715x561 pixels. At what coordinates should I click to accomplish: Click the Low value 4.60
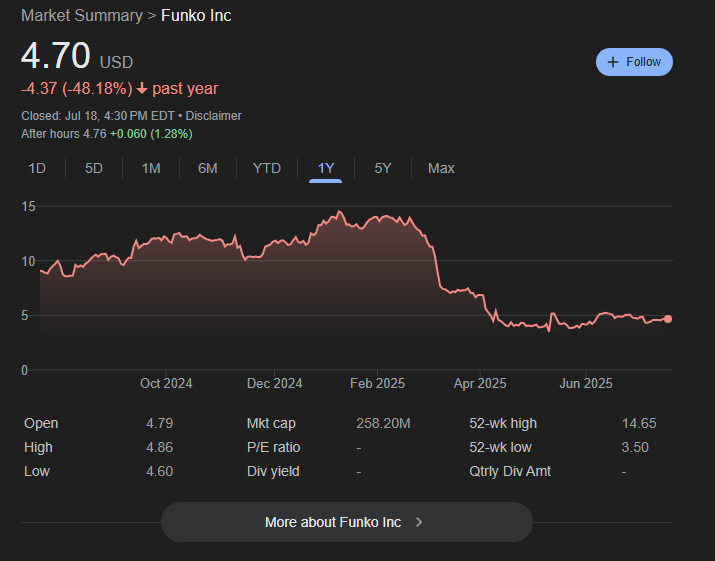[159, 471]
